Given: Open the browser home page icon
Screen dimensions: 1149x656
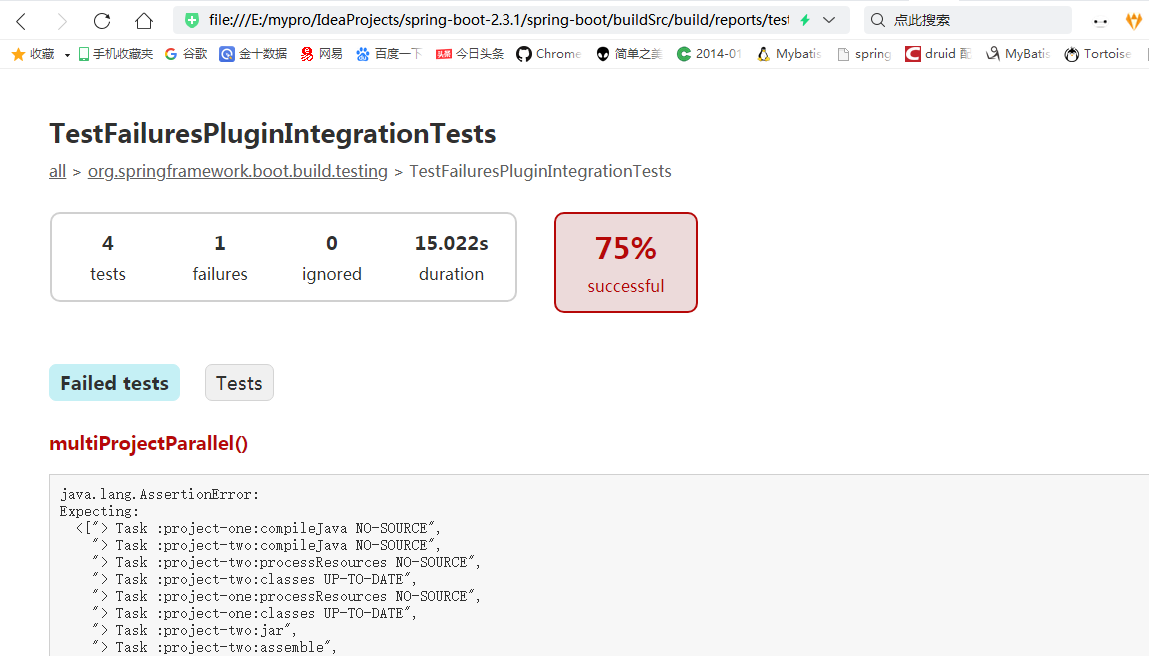Looking at the screenshot, I should tap(142, 19).
